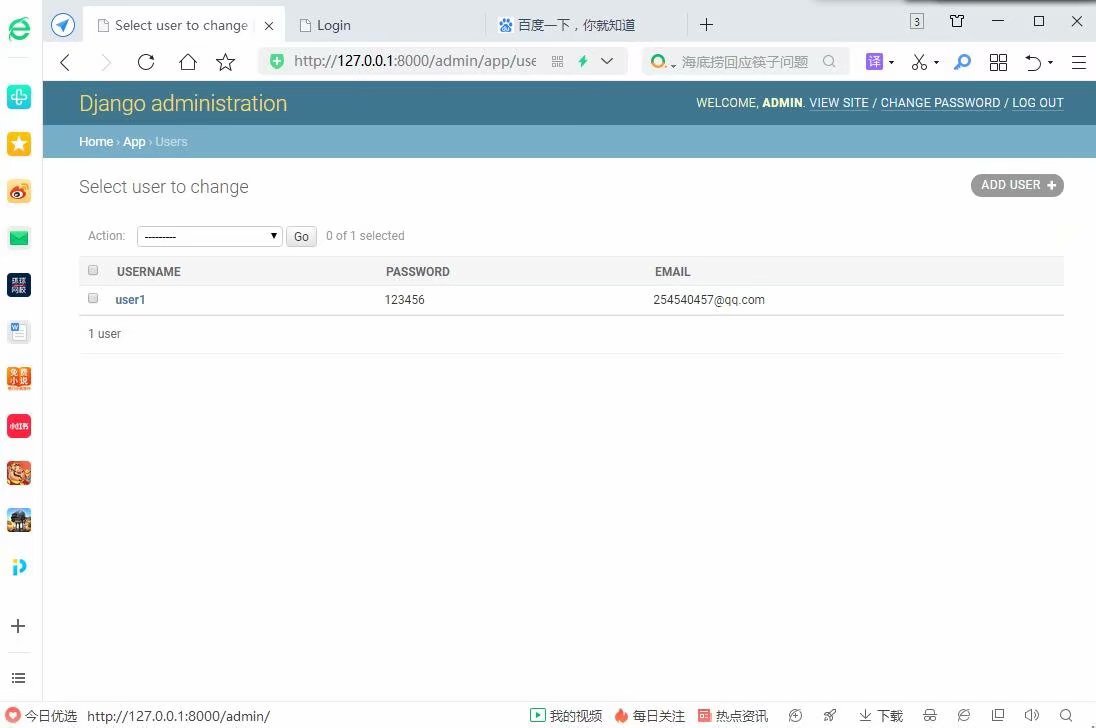Screen dimensions: 1096x728
Task: Click the tab count indicator showing 3
Action: pyautogui.click(x=916, y=22)
